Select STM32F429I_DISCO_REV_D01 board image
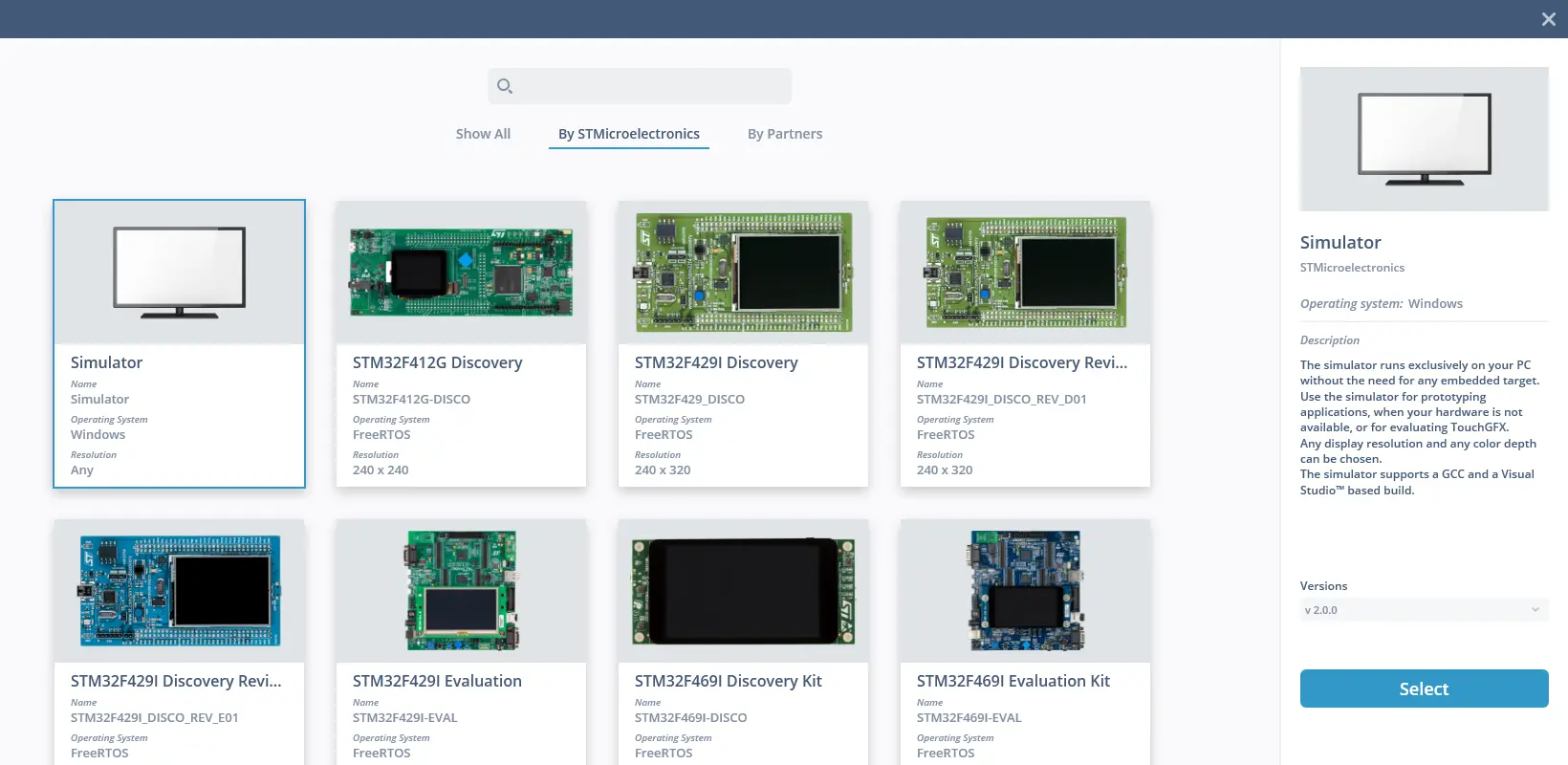The height and width of the screenshot is (765, 1568). point(1025,273)
